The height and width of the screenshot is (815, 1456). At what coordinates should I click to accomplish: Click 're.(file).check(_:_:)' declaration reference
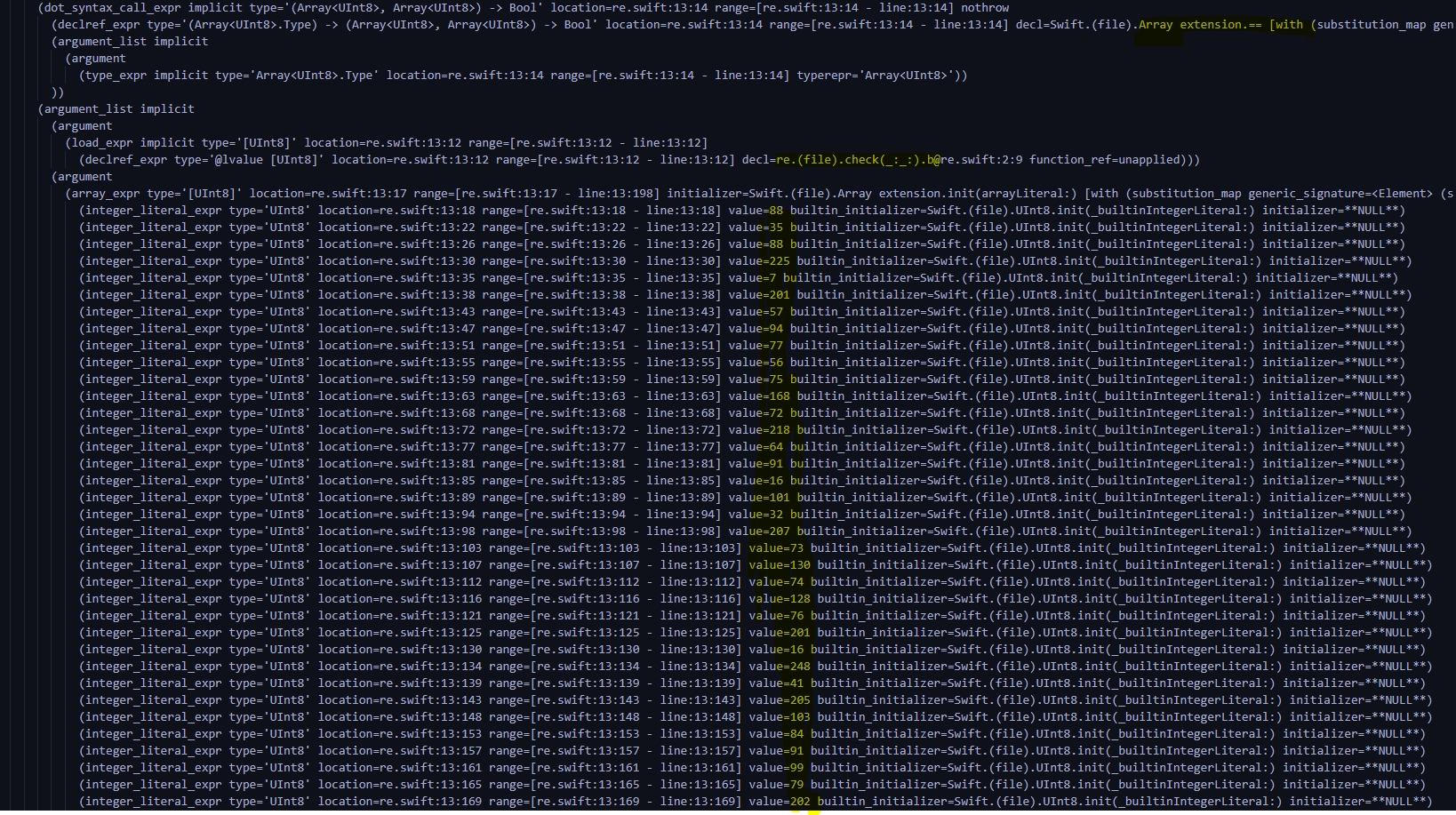point(847,159)
